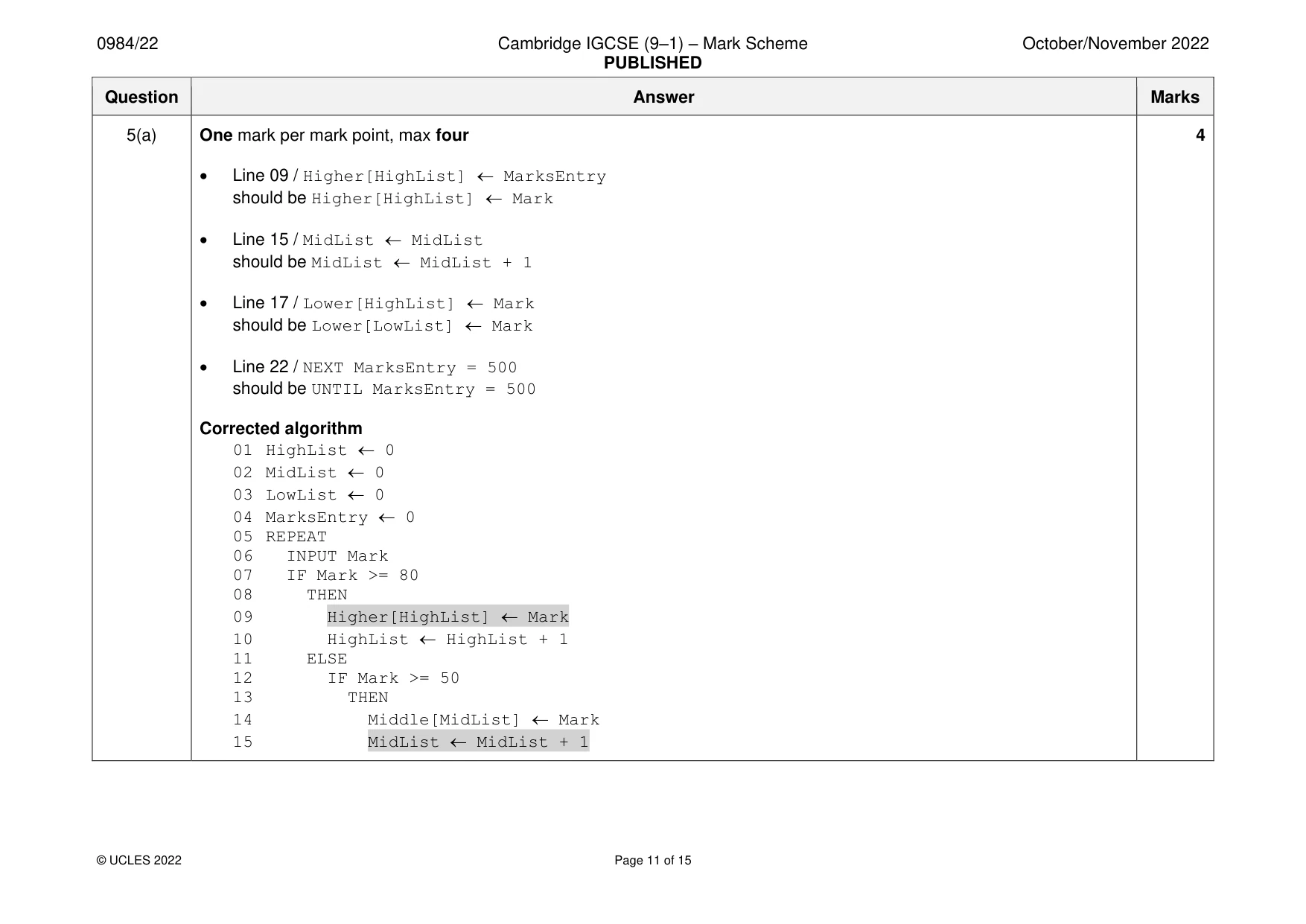This screenshot has width=1306, height=924.
Task: Click code line "07 IF Mark >= 80"
Action: (326, 576)
